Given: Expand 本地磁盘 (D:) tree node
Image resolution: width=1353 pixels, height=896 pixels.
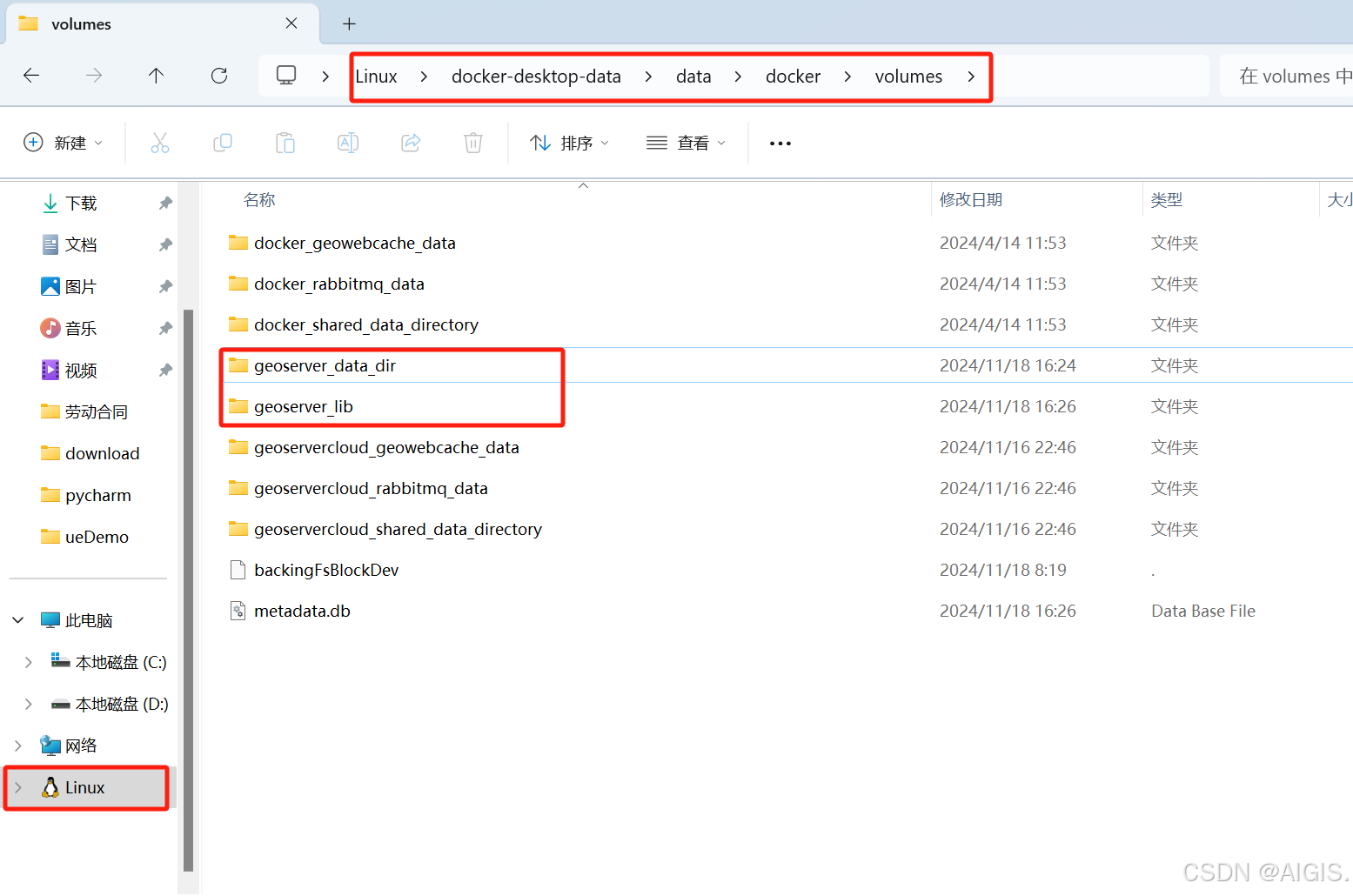Looking at the screenshot, I should point(29,704).
